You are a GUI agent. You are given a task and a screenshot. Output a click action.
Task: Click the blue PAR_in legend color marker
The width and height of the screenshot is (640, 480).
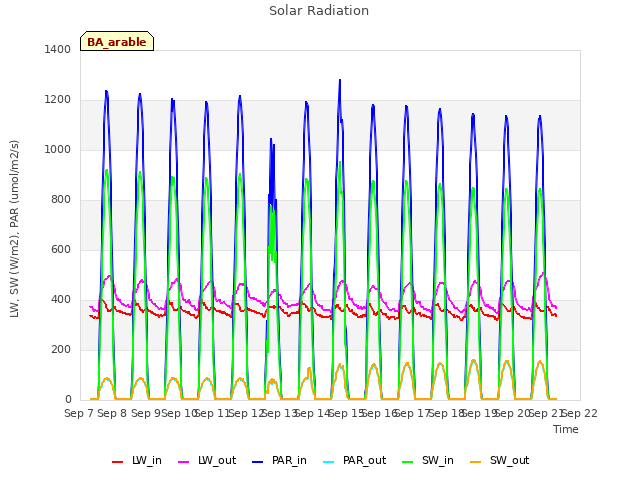pyautogui.click(x=258, y=462)
